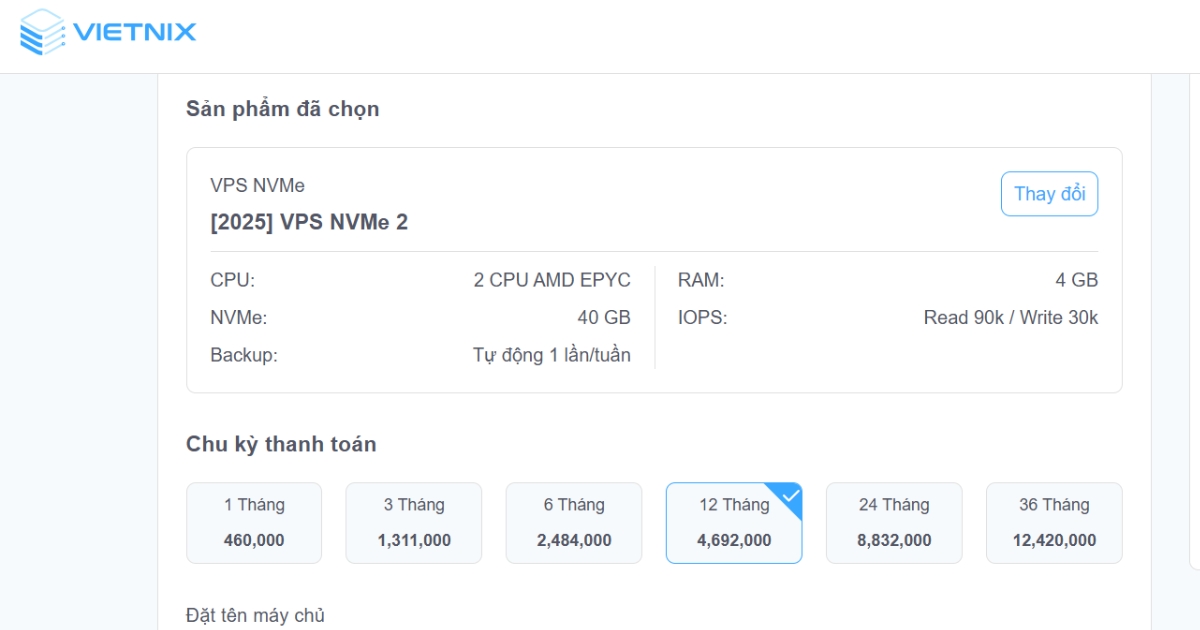Click the Sản phẩm đã chọn heading
The height and width of the screenshot is (630, 1200).
pyautogui.click(x=281, y=109)
